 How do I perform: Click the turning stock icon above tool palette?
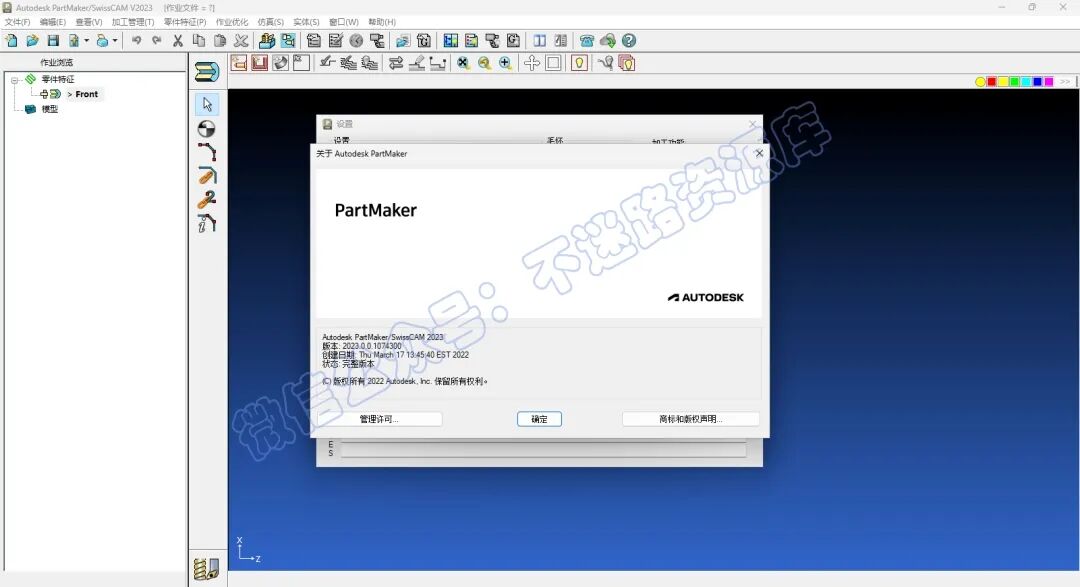[207, 72]
